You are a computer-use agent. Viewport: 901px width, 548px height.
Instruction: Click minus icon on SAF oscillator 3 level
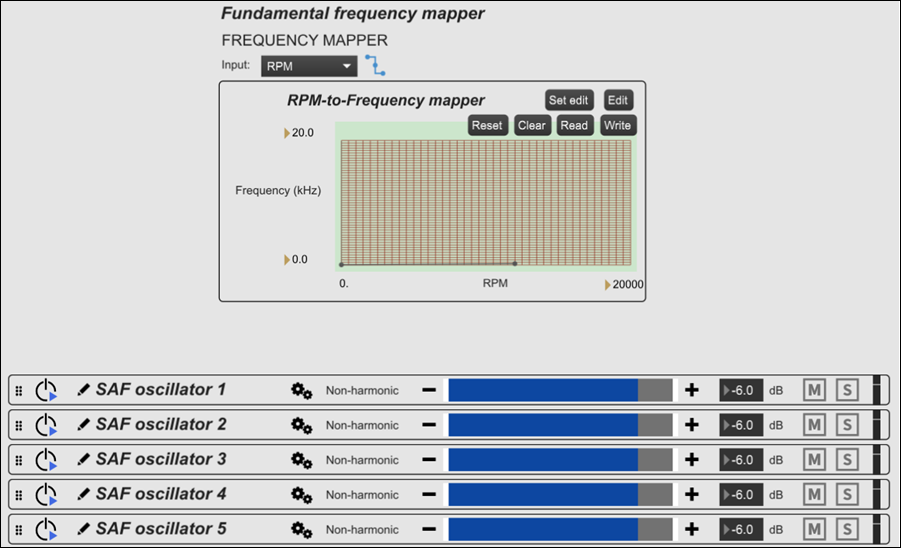pyautogui.click(x=429, y=460)
